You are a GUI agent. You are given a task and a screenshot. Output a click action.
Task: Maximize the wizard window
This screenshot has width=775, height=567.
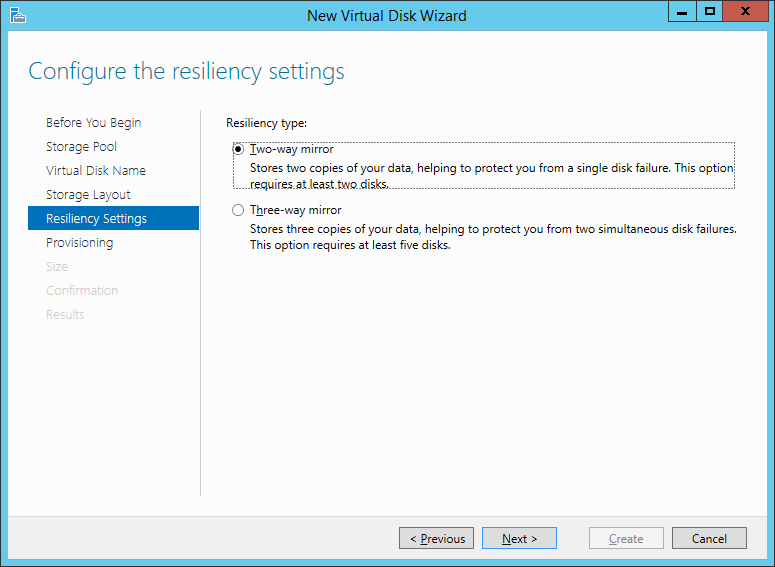(x=710, y=11)
